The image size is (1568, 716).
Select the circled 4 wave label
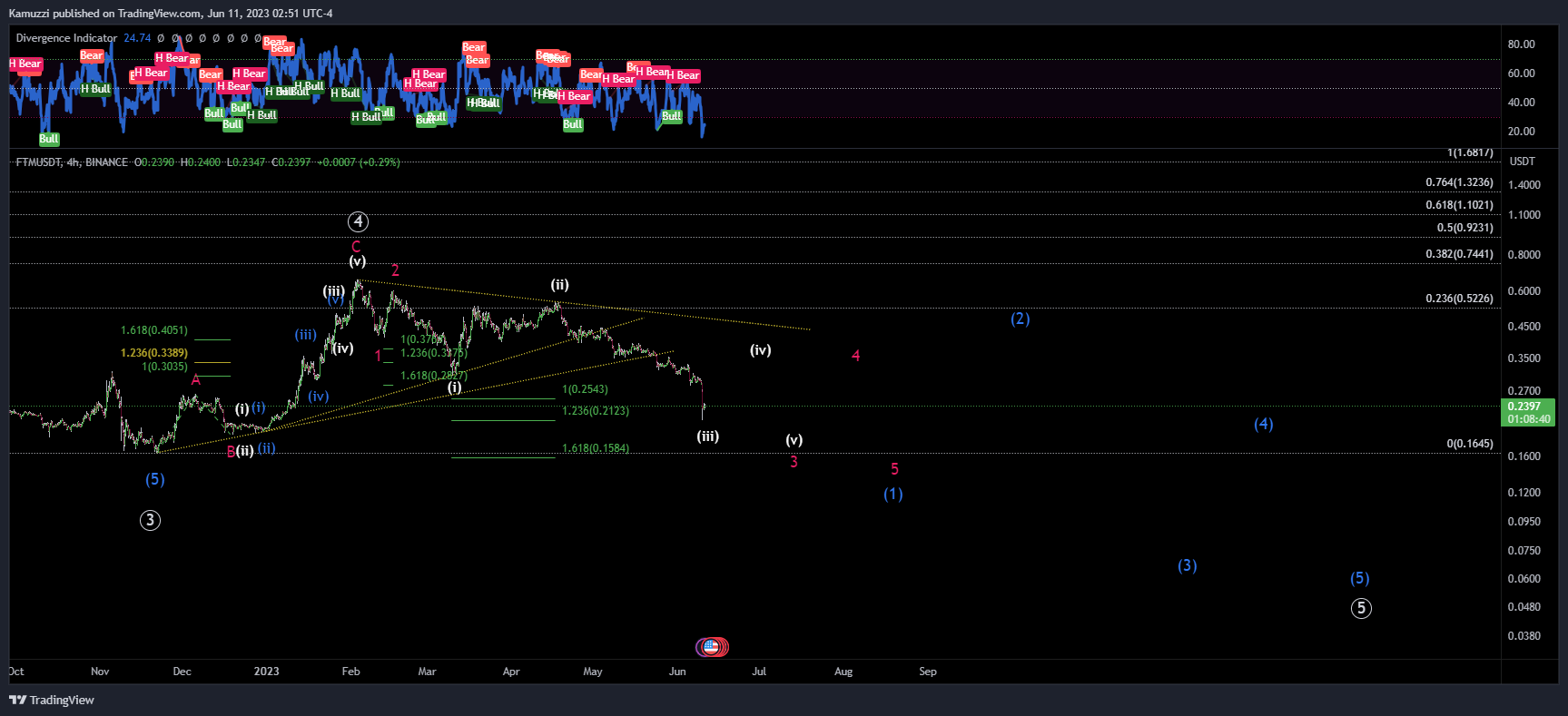[x=358, y=221]
